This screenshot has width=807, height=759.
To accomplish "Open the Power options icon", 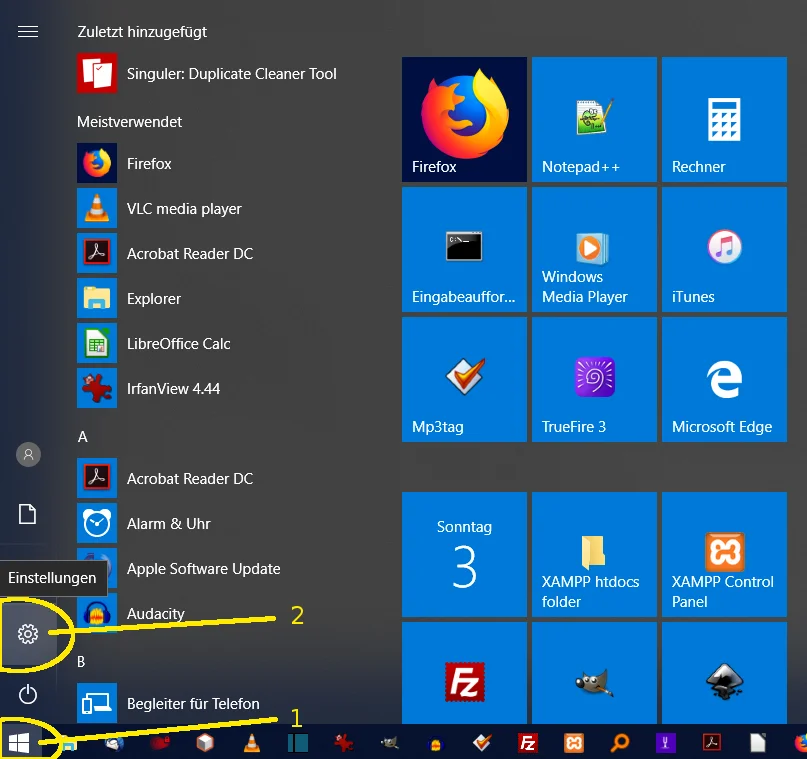I will (x=28, y=693).
